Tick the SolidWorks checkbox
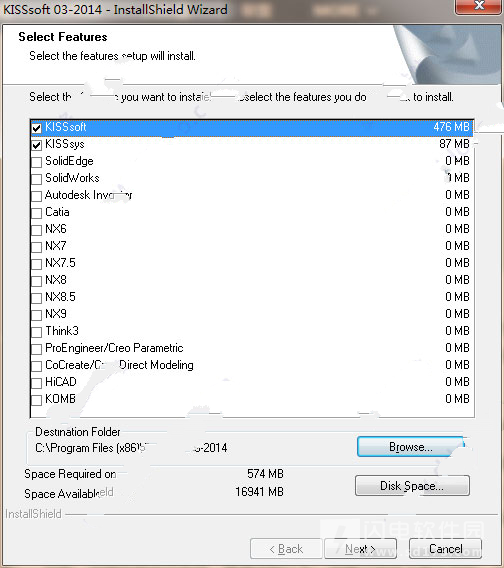The width and height of the screenshot is (504, 568). pos(36,179)
